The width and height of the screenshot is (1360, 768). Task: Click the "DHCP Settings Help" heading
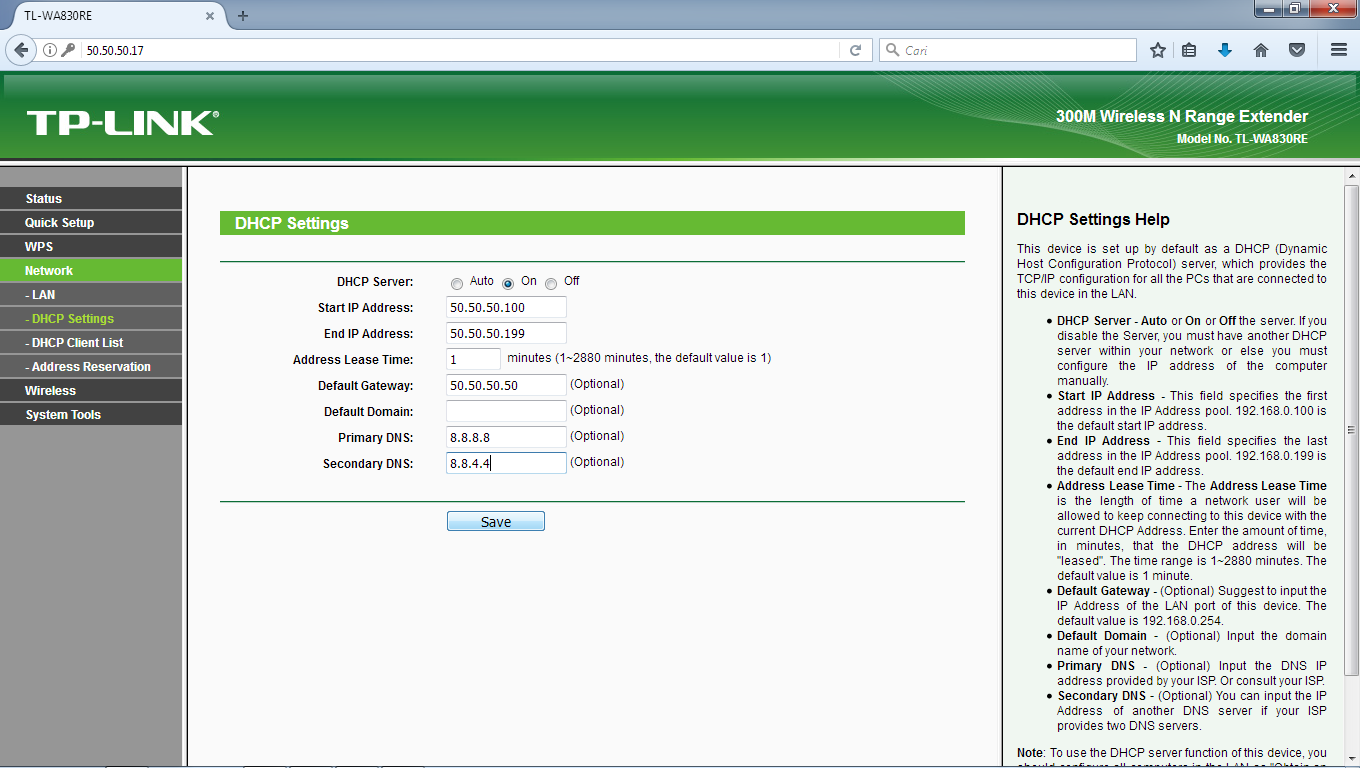(1093, 220)
